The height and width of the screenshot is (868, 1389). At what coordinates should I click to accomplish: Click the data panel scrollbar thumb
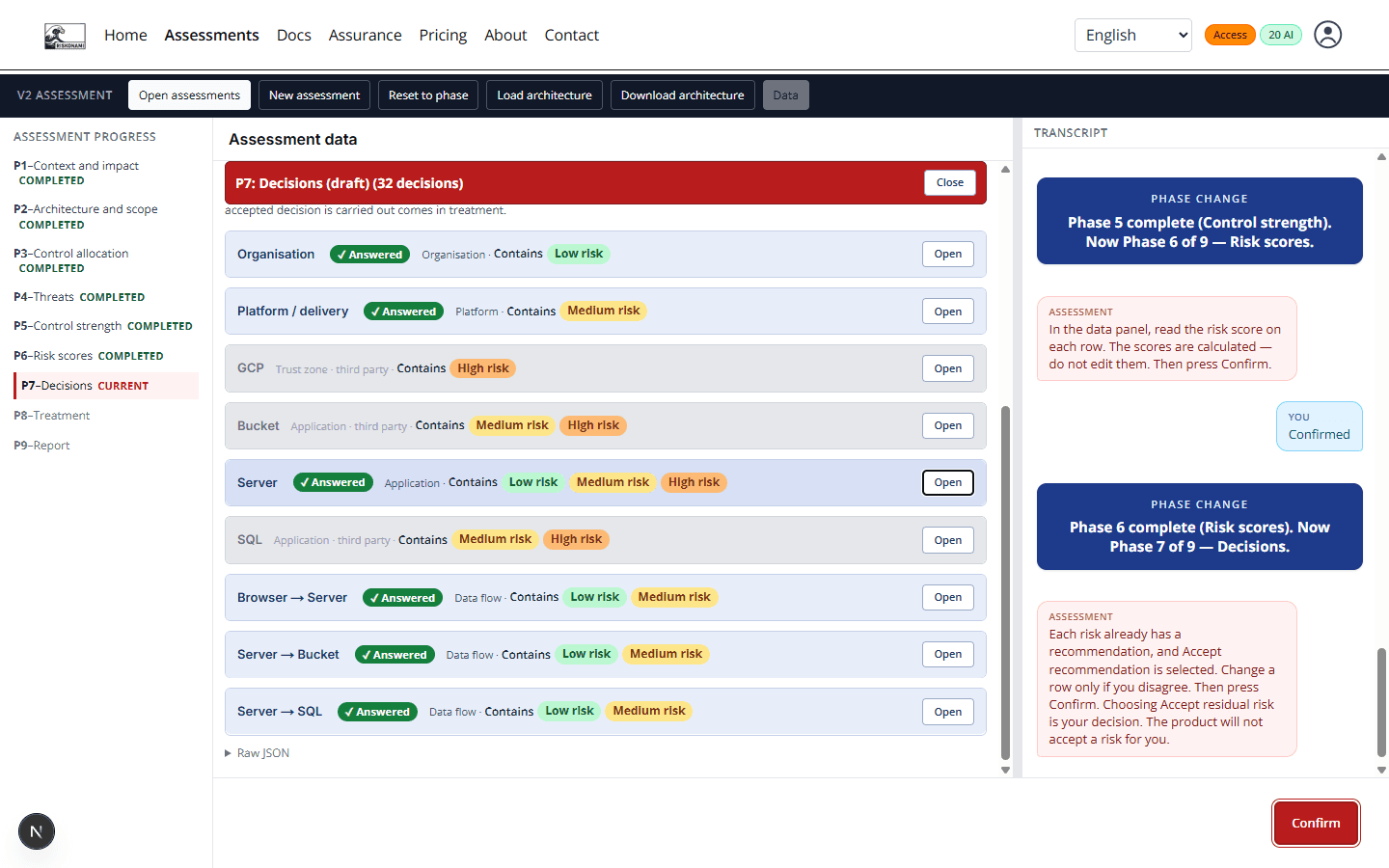[1005, 583]
